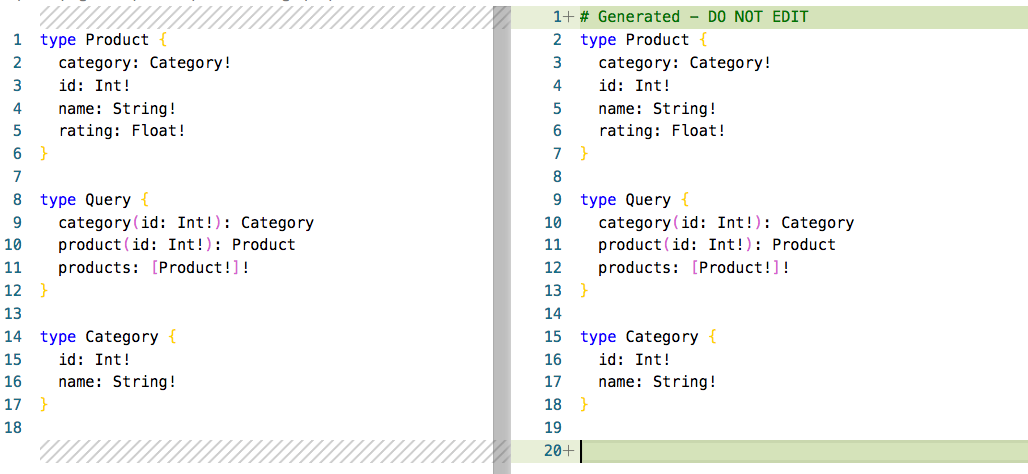Viewport: 1028px width, 474px height.
Task: Click the closing brace on line 18
Action: coord(584,405)
